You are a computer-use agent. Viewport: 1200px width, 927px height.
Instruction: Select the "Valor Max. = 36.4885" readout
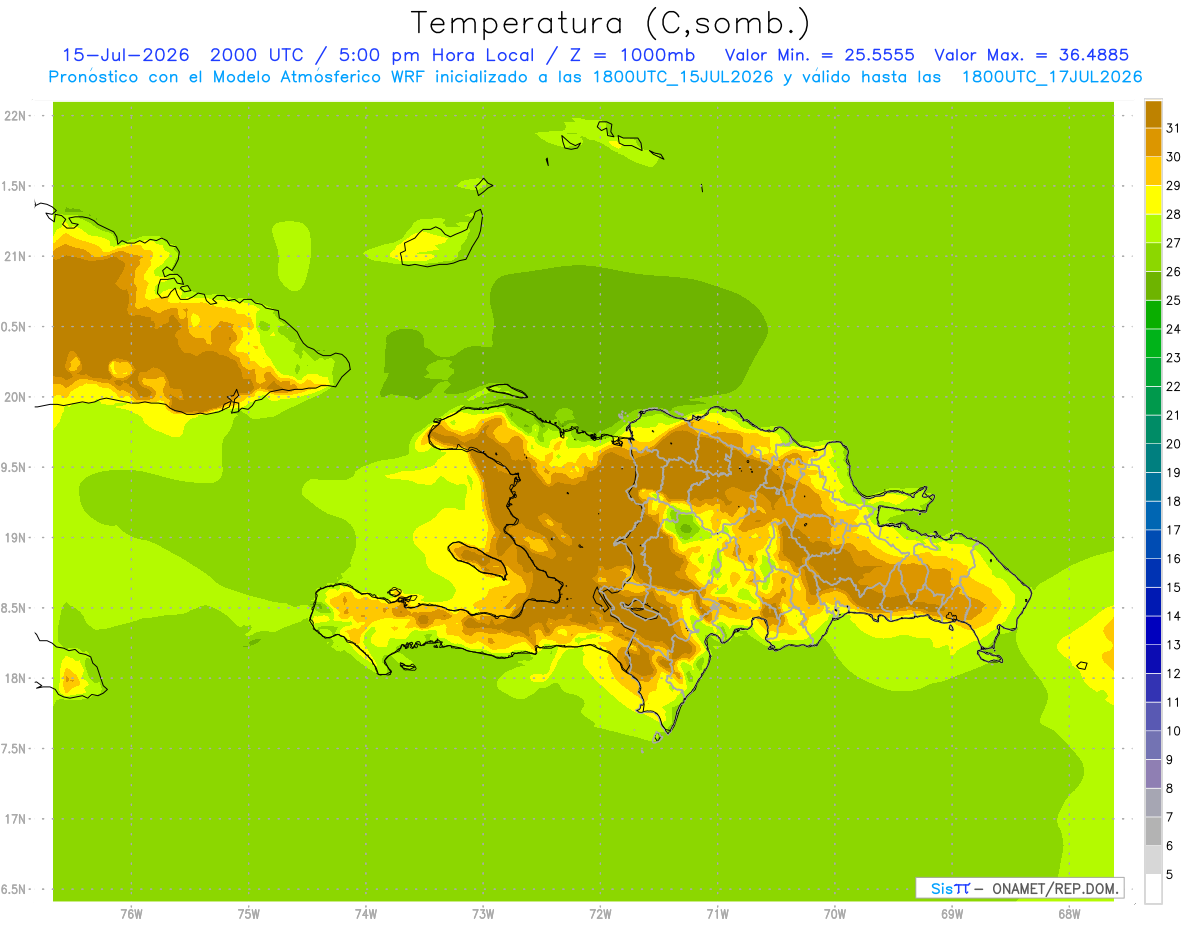point(1031,55)
